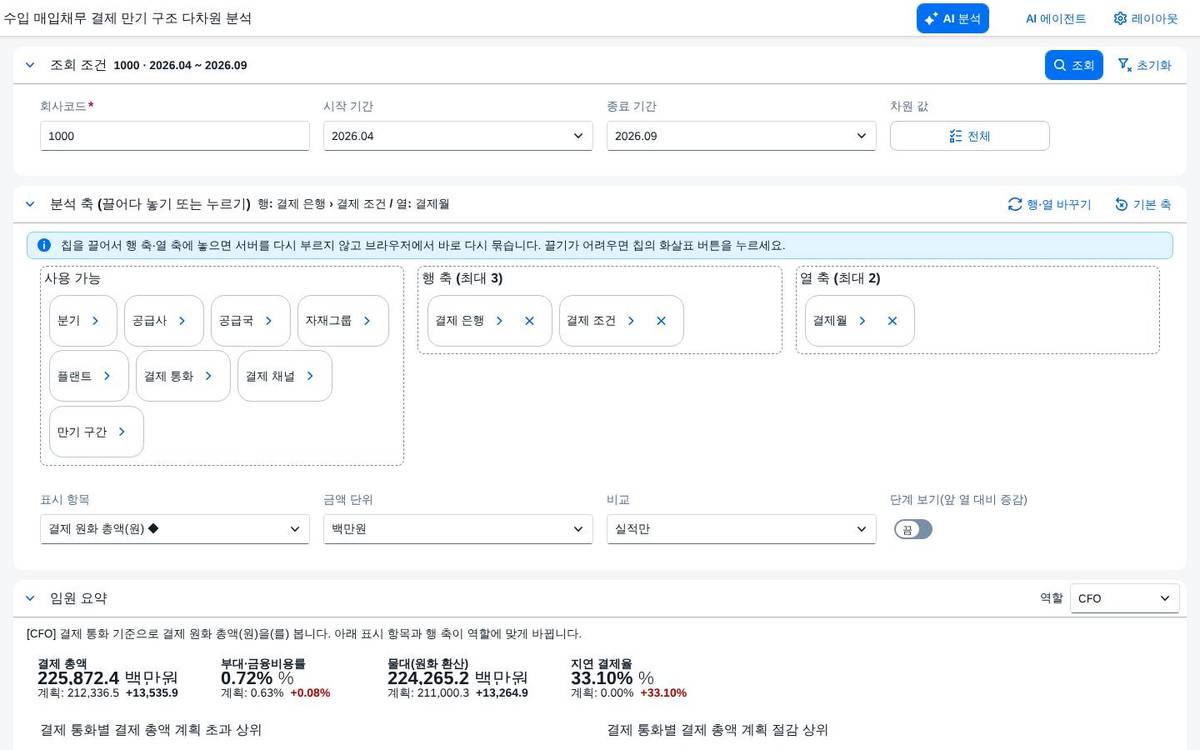Click the 결제 조건 chip arrow

point(631,321)
